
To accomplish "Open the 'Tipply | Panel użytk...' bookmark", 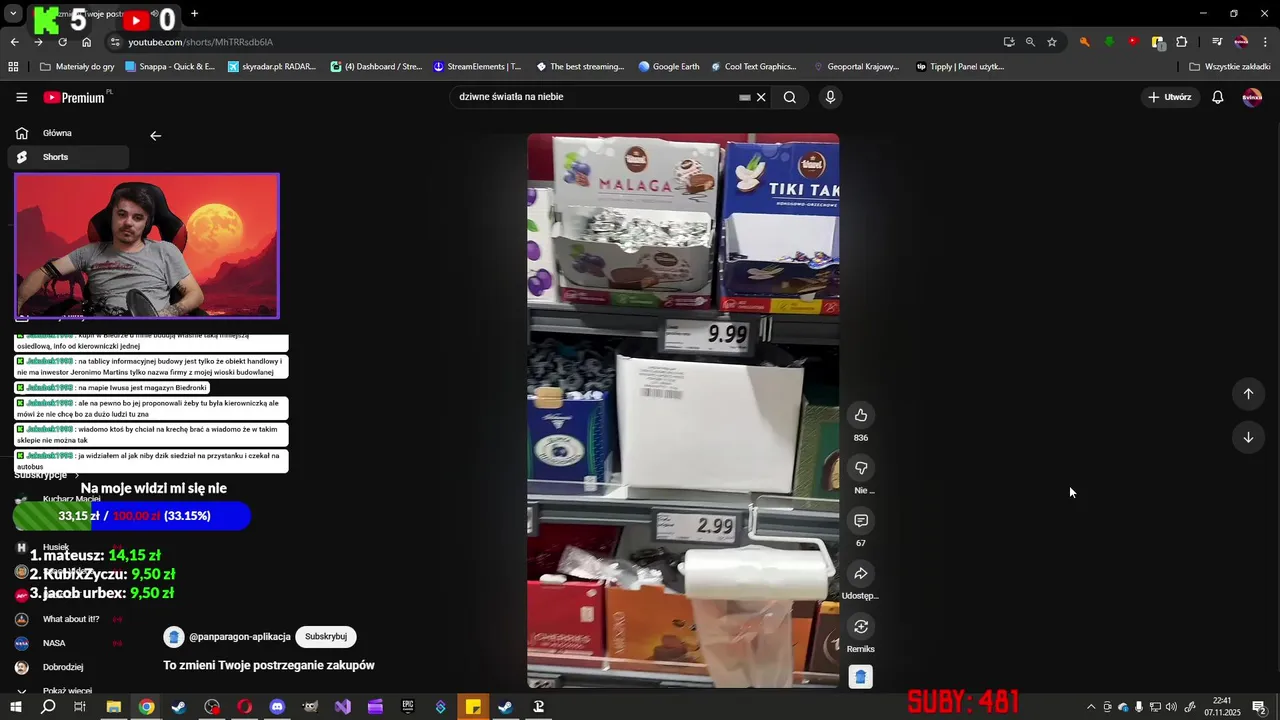I will tap(959, 67).
